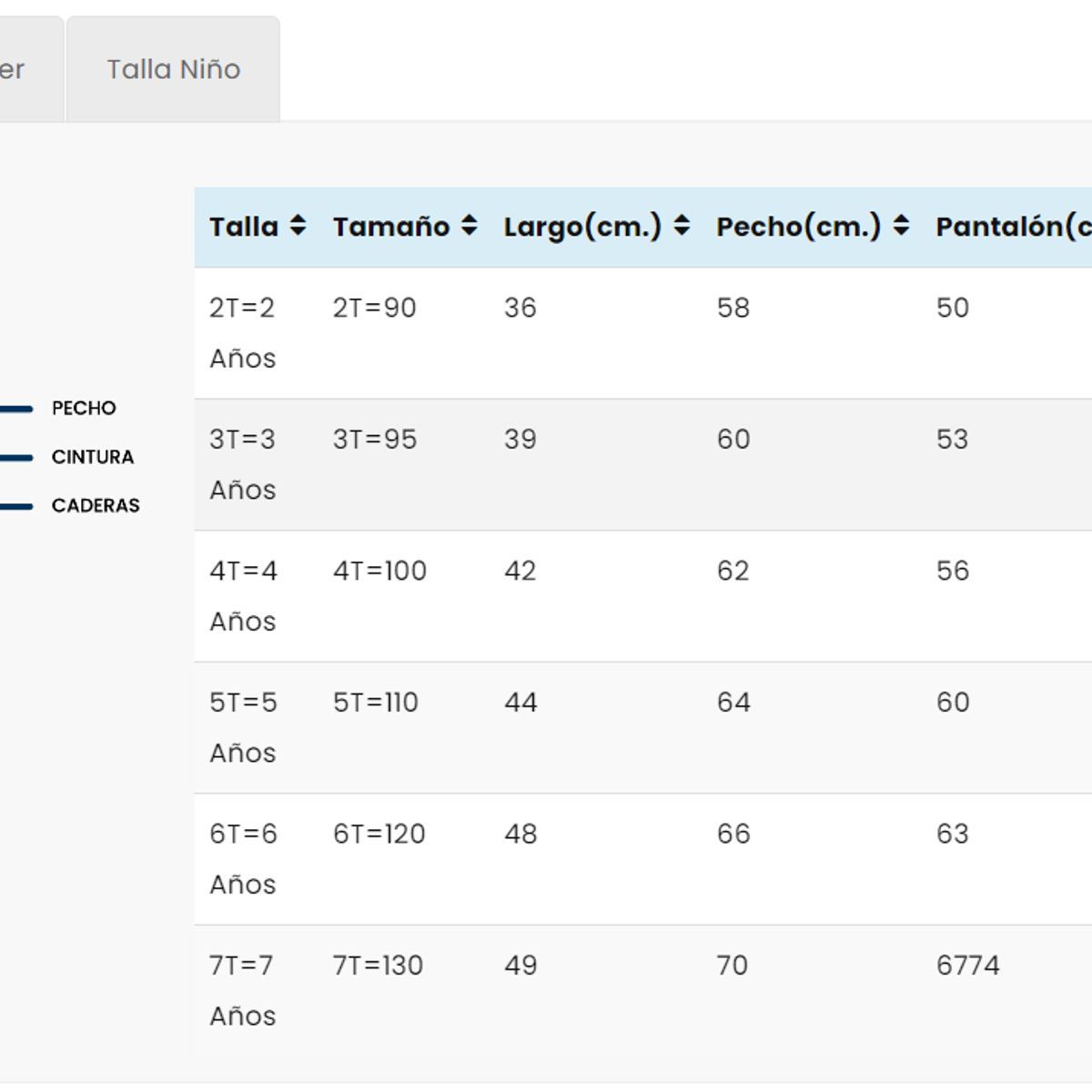The height and width of the screenshot is (1092, 1092).
Task: Sort table by Largo(cm.) column arrows
Action: coord(682,226)
